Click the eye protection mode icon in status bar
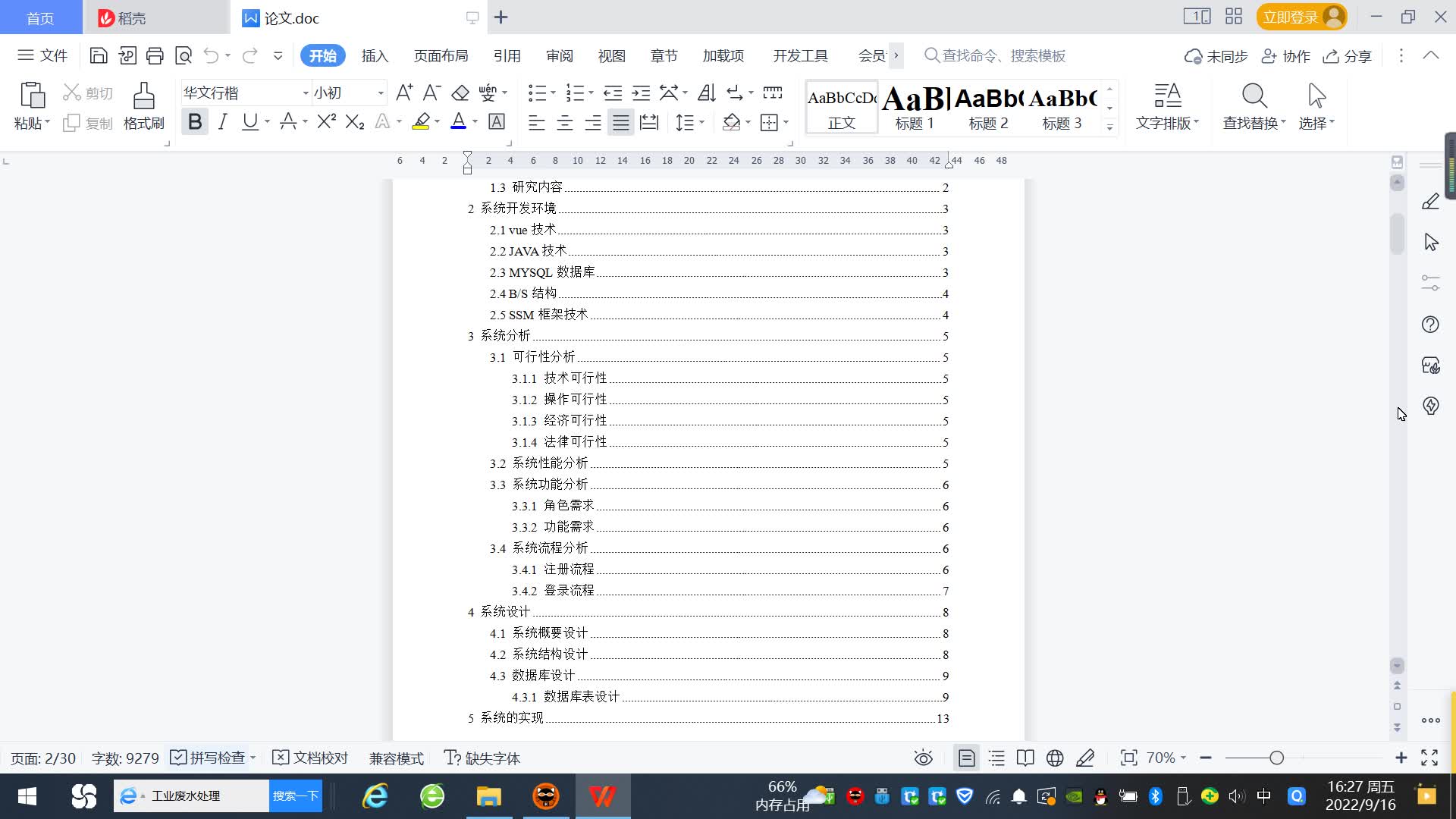The width and height of the screenshot is (1456, 819). point(923,758)
